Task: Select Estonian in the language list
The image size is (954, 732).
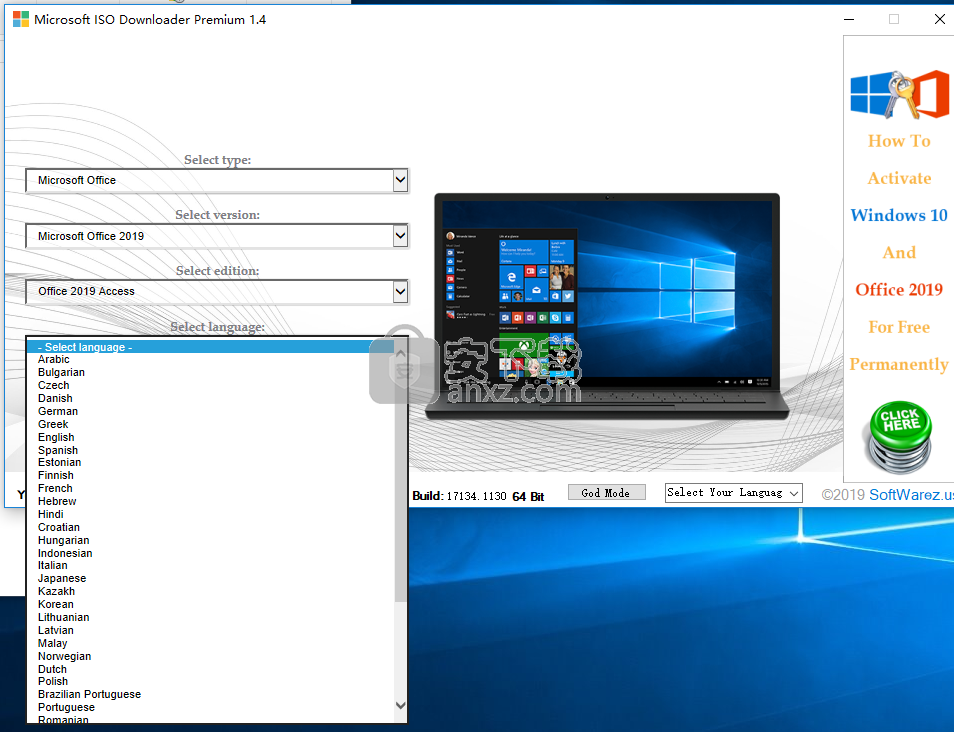Action: (x=60, y=462)
